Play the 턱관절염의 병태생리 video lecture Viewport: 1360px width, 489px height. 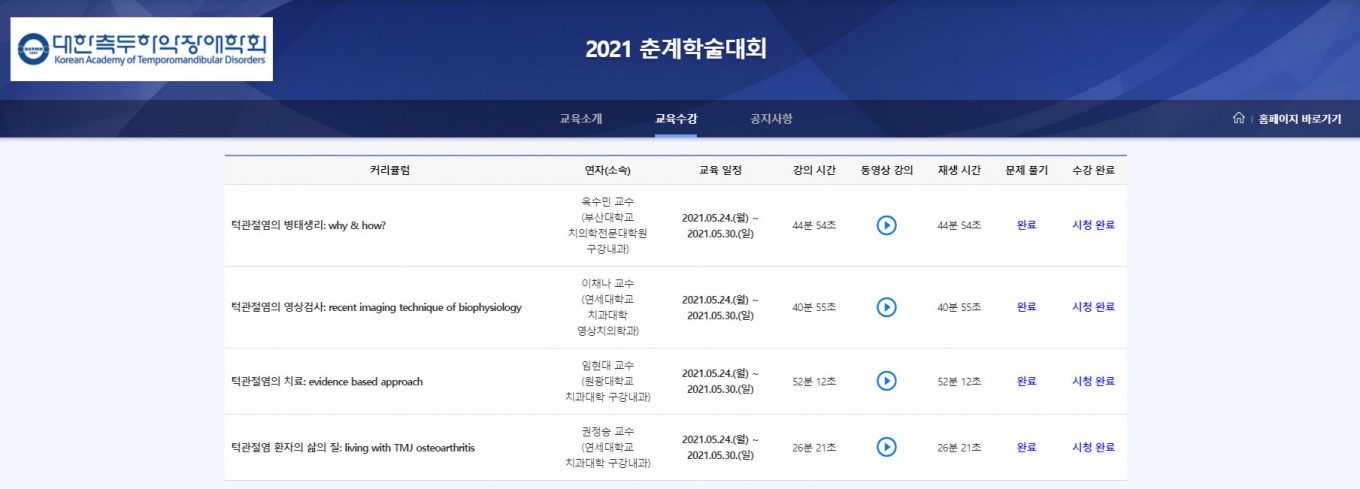886,225
